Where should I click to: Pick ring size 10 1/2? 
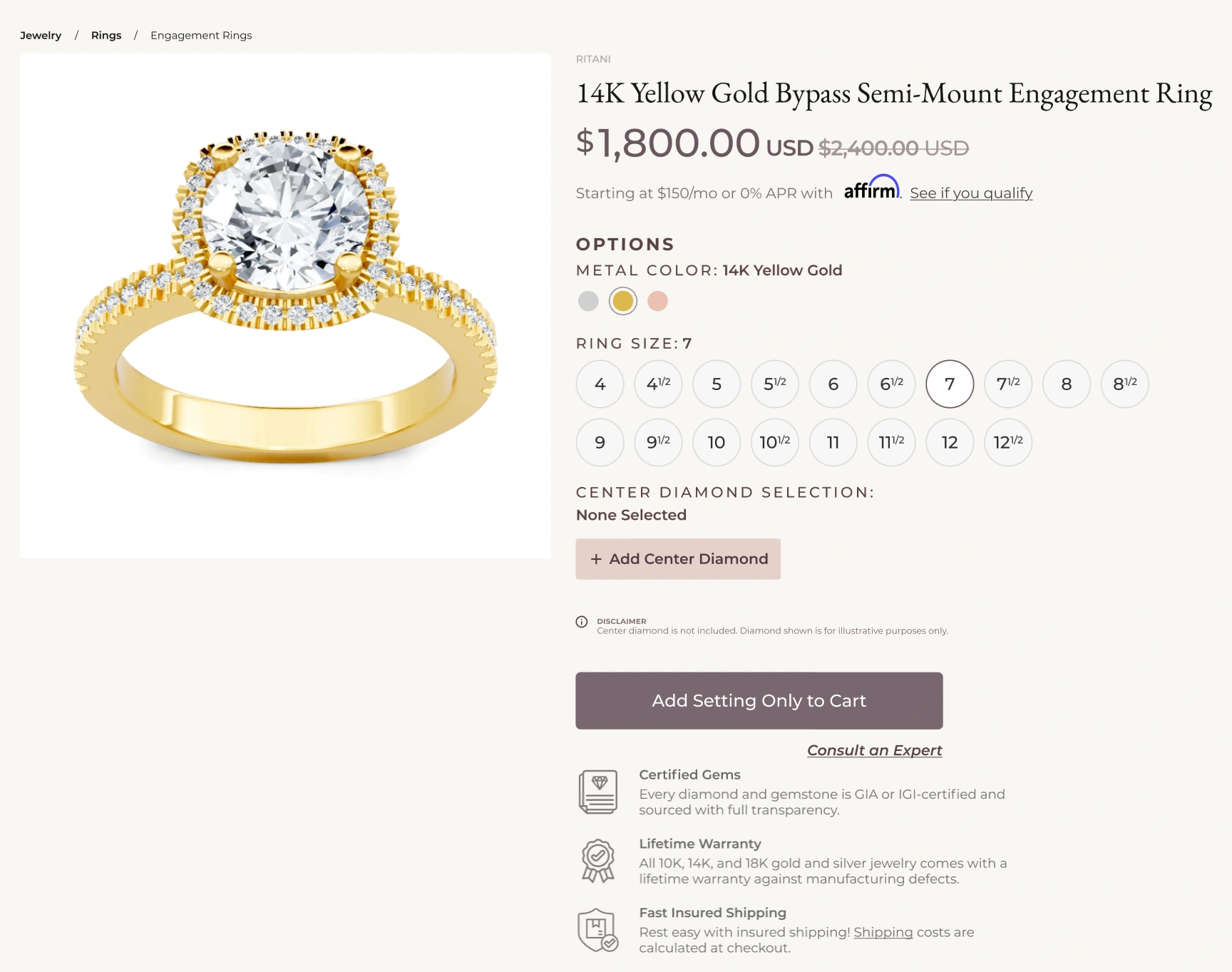click(x=775, y=442)
